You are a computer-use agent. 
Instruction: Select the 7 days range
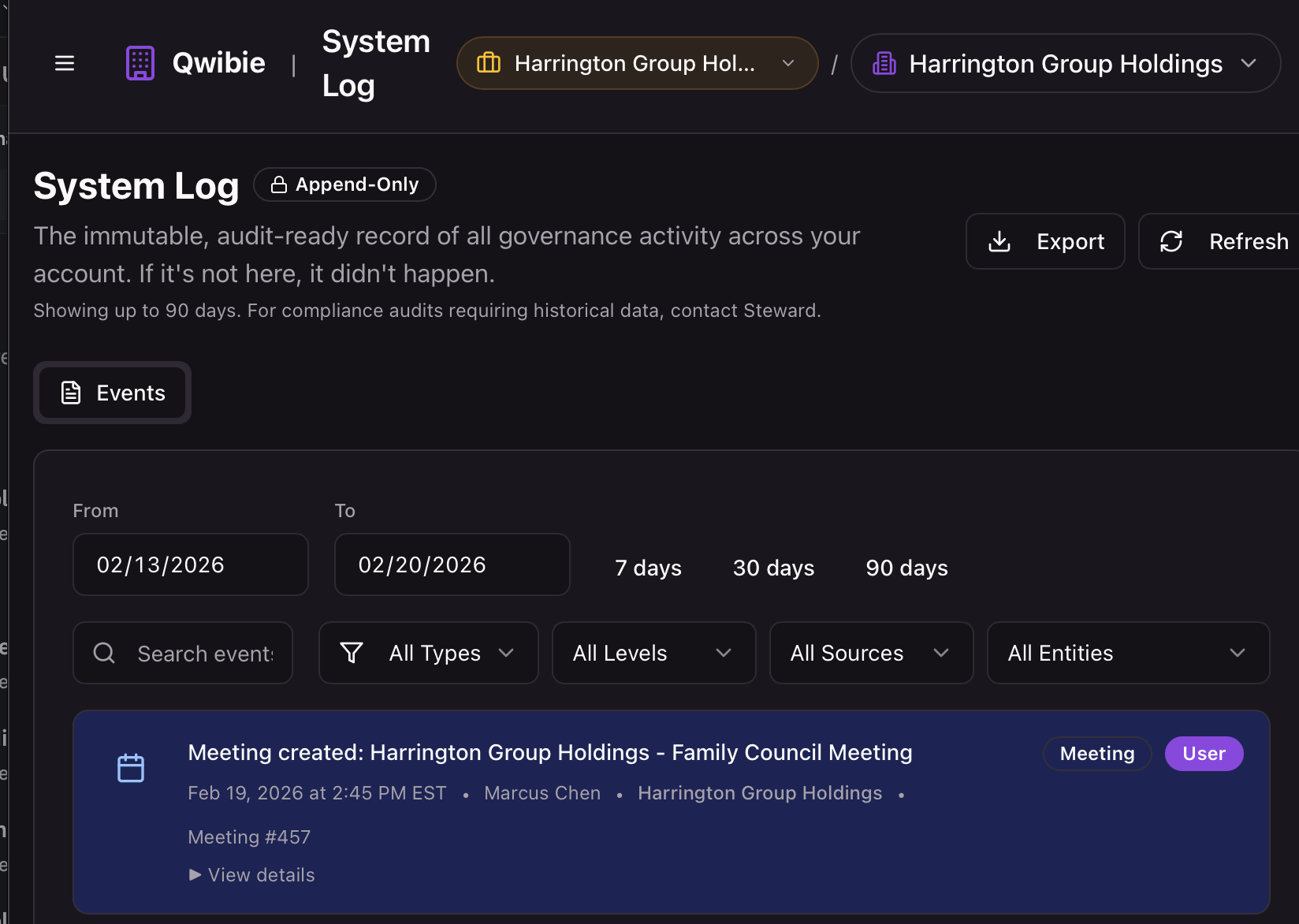(648, 568)
